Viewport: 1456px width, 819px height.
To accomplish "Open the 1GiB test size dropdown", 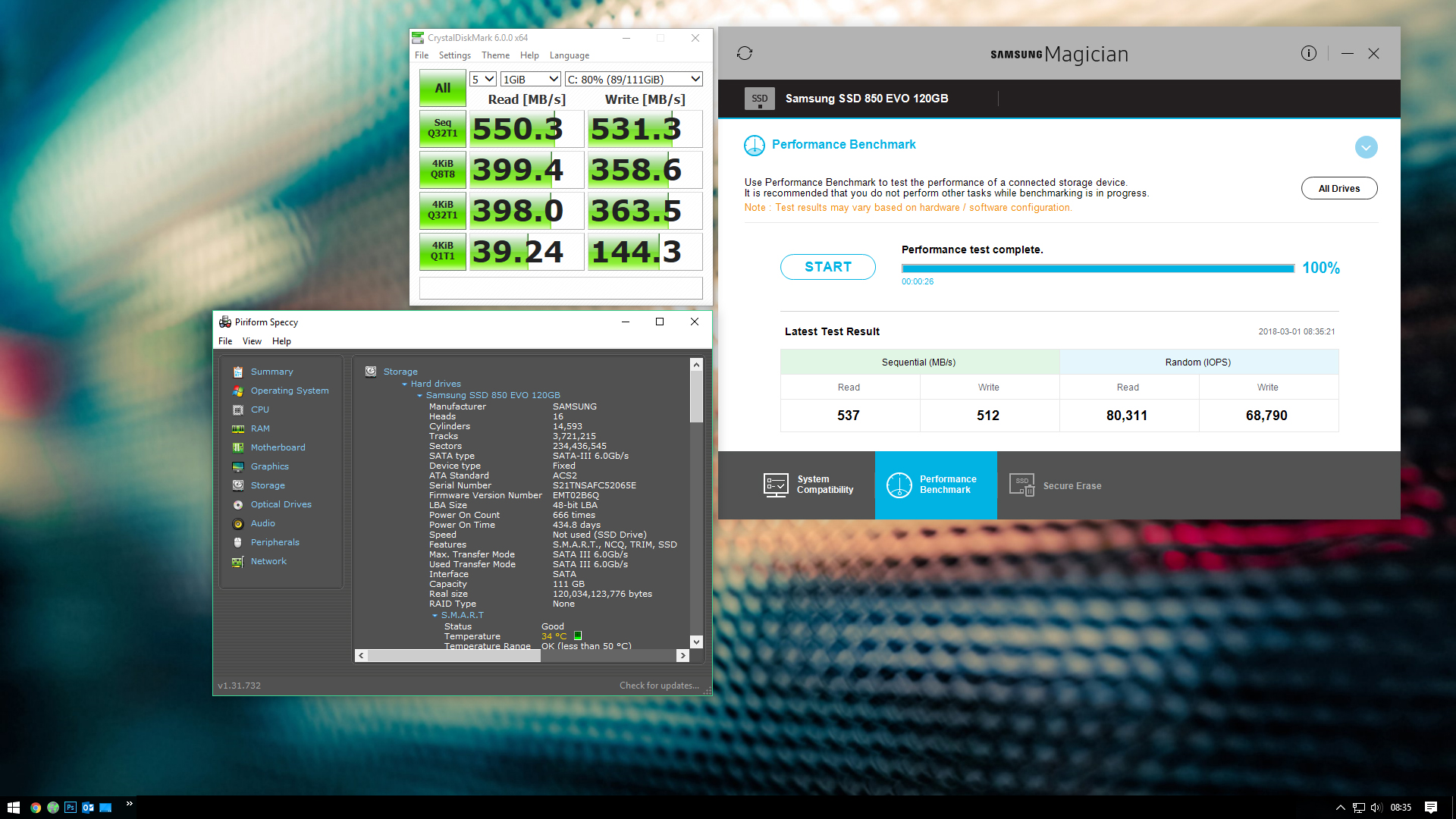I will [x=531, y=79].
